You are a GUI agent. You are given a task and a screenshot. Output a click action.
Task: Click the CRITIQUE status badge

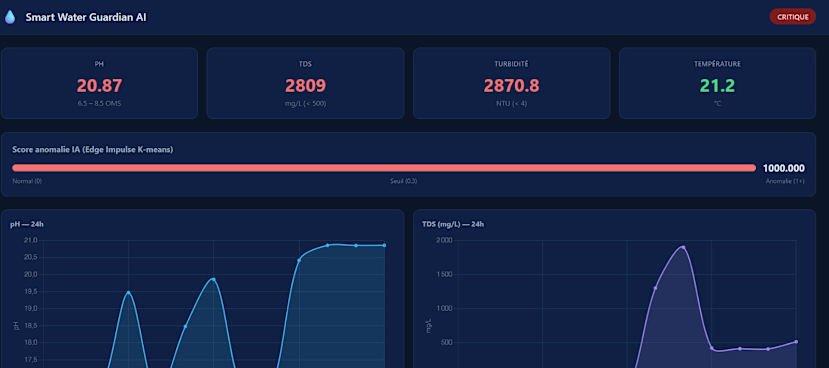pos(793,17)
